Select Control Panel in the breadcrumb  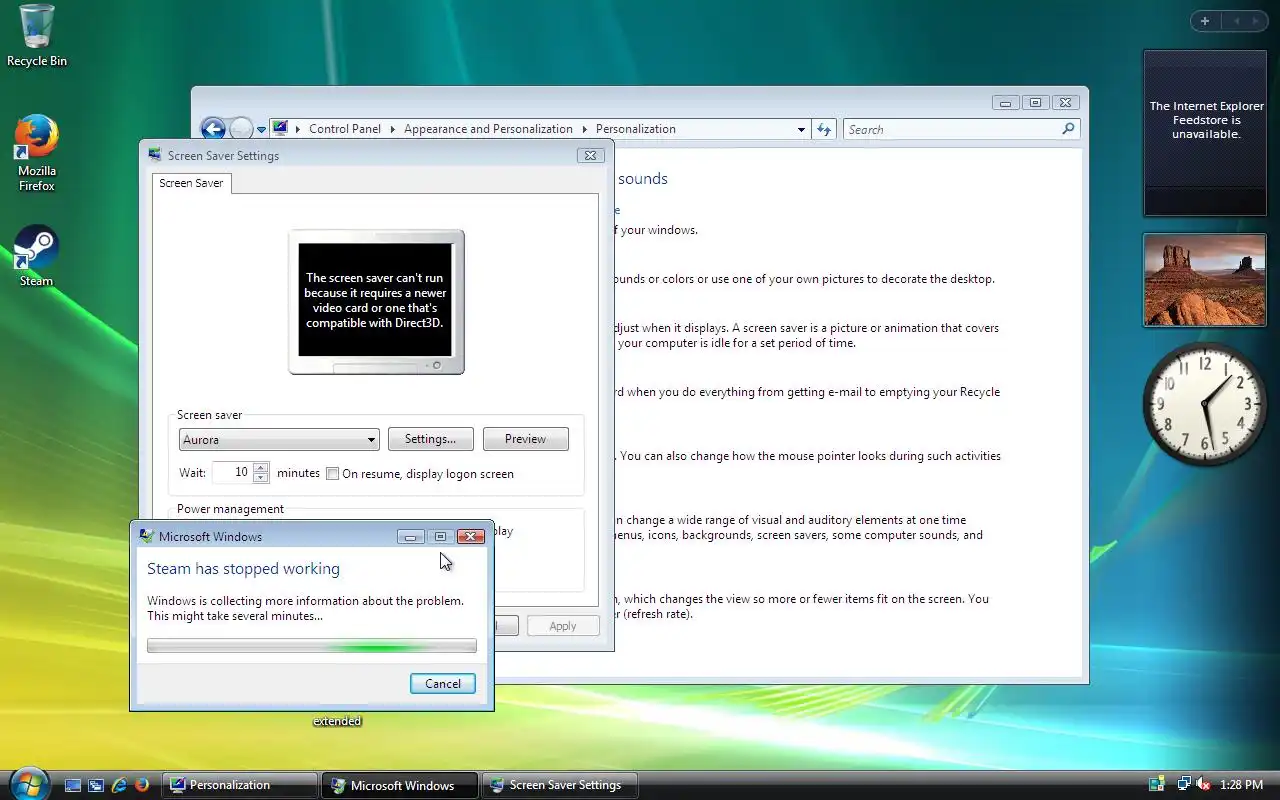345,129
